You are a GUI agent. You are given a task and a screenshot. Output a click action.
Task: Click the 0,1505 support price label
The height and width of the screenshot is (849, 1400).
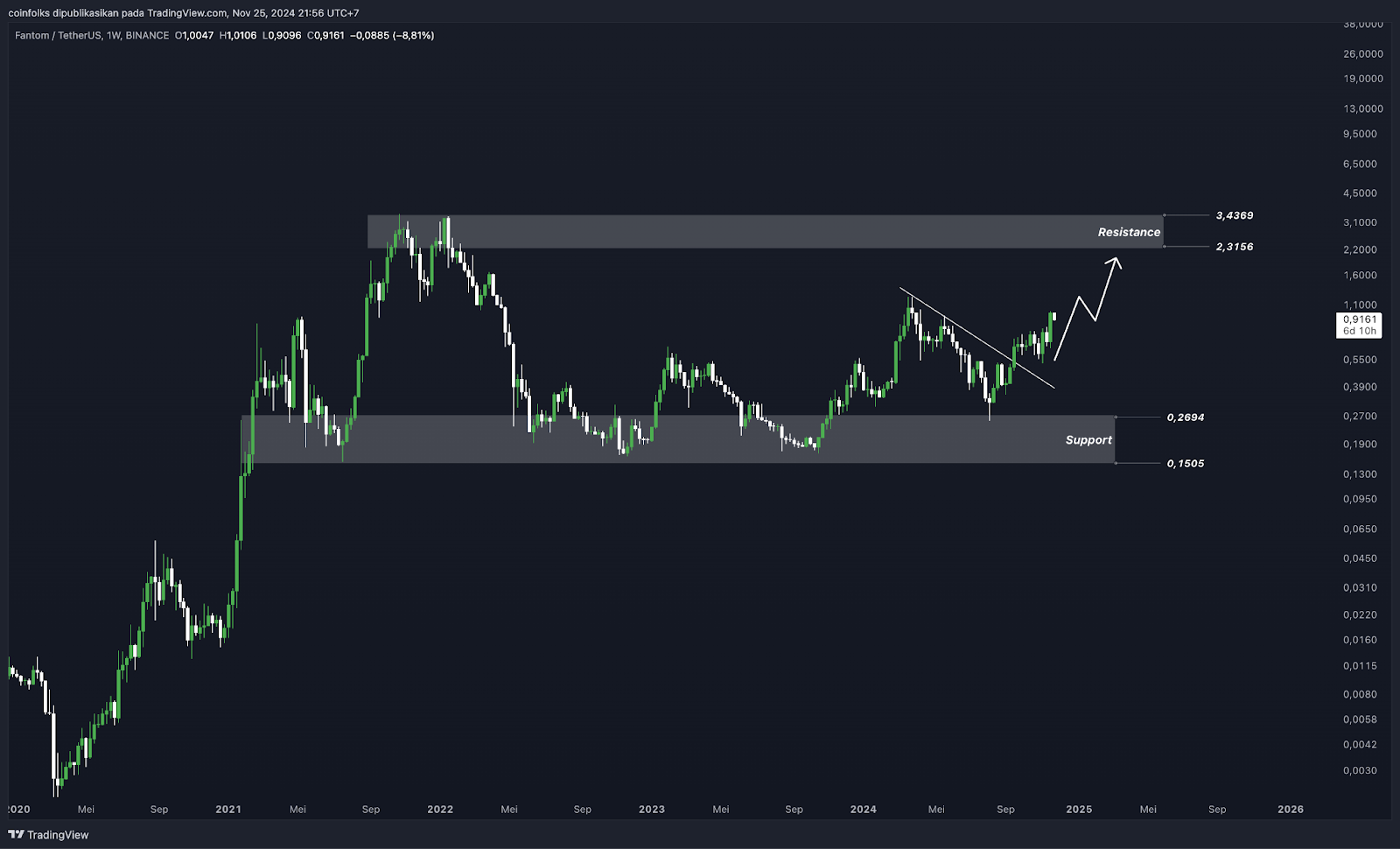pos(1186,464)
